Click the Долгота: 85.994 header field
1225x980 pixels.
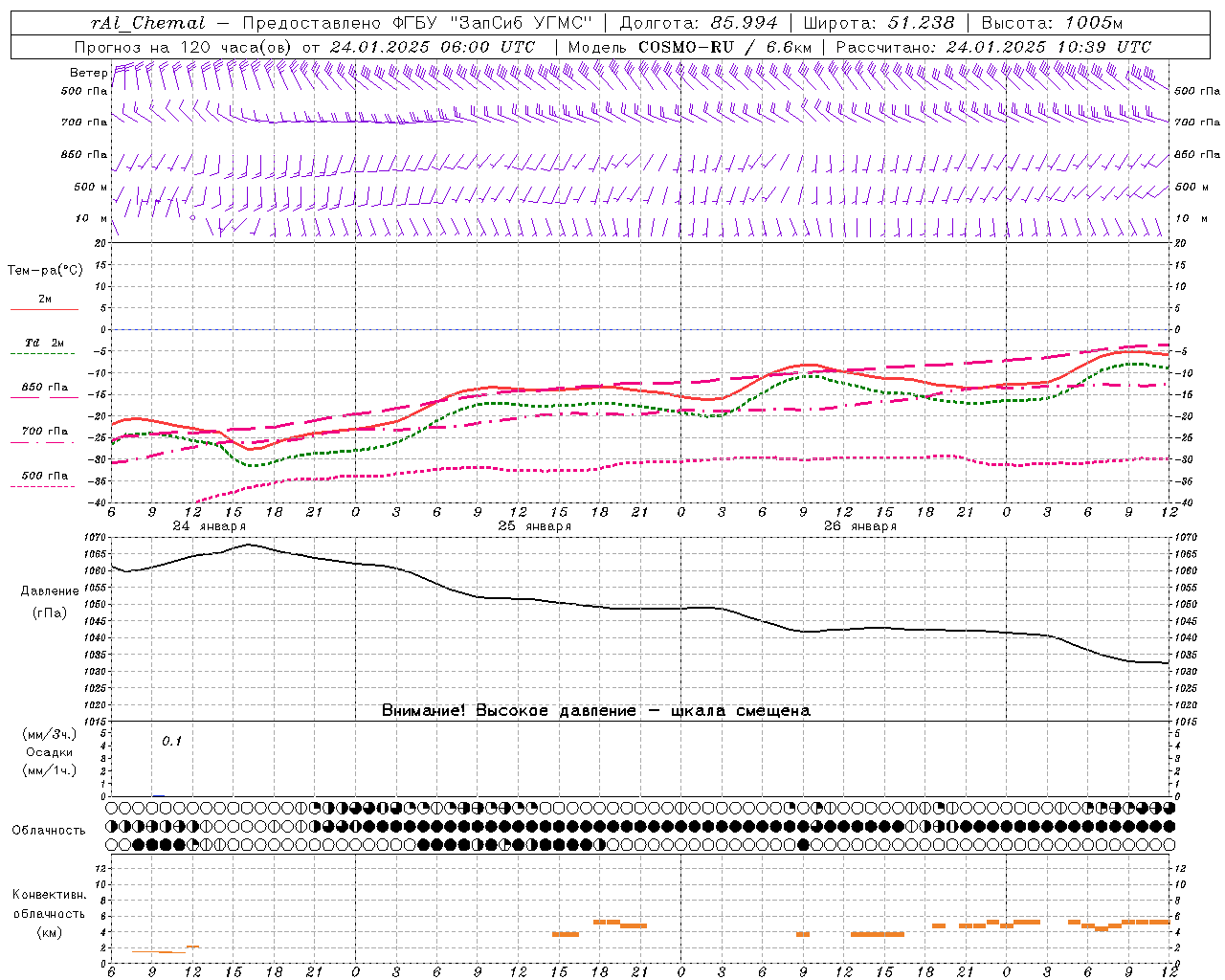coord(699,23)
